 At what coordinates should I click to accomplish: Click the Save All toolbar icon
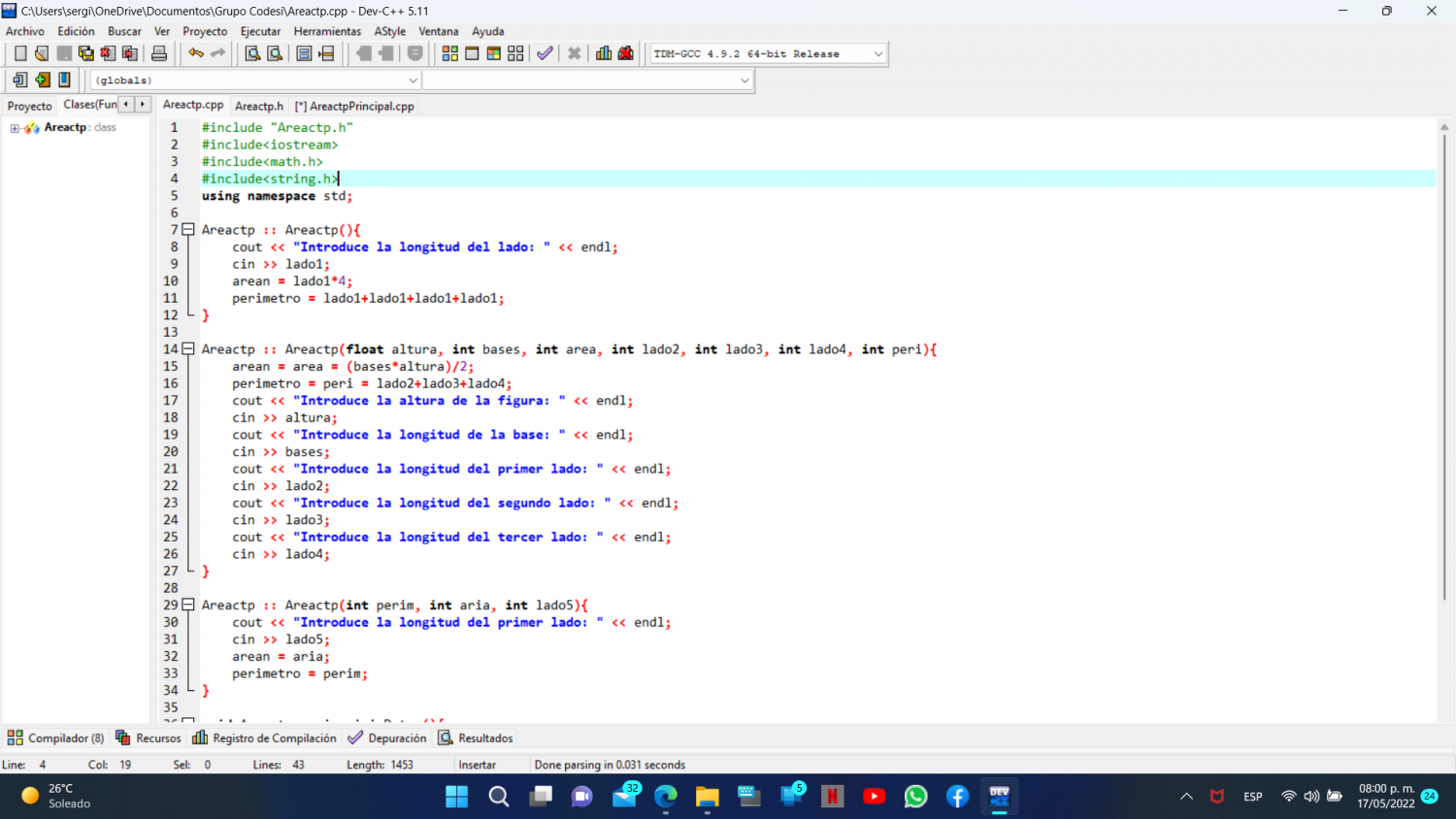[x=86, y=53]
